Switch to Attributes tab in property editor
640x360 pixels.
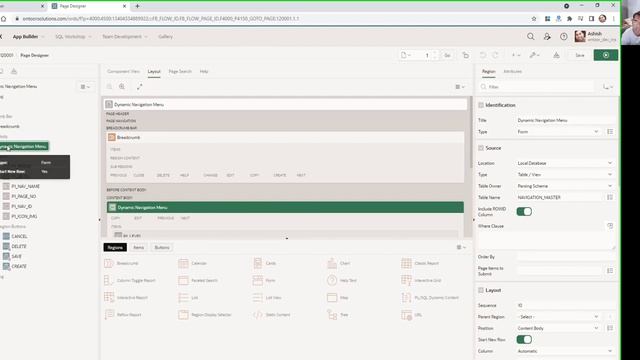click(x=513, y=71)
